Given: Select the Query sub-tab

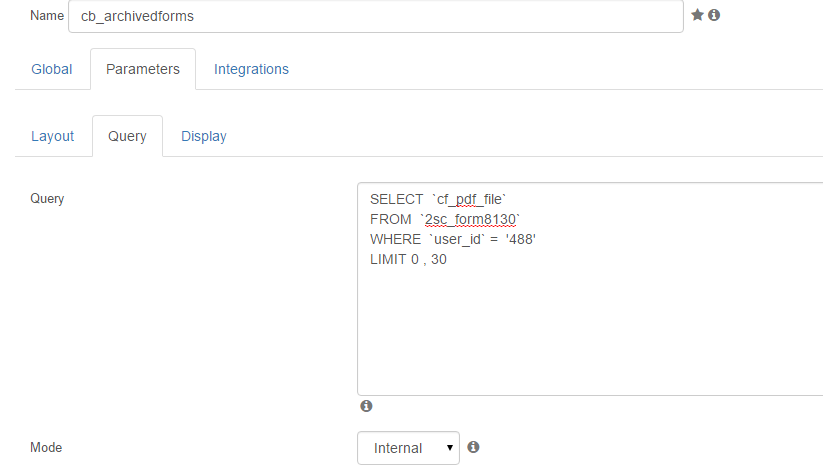Looking at the screenshot, I should pos(127,137).
